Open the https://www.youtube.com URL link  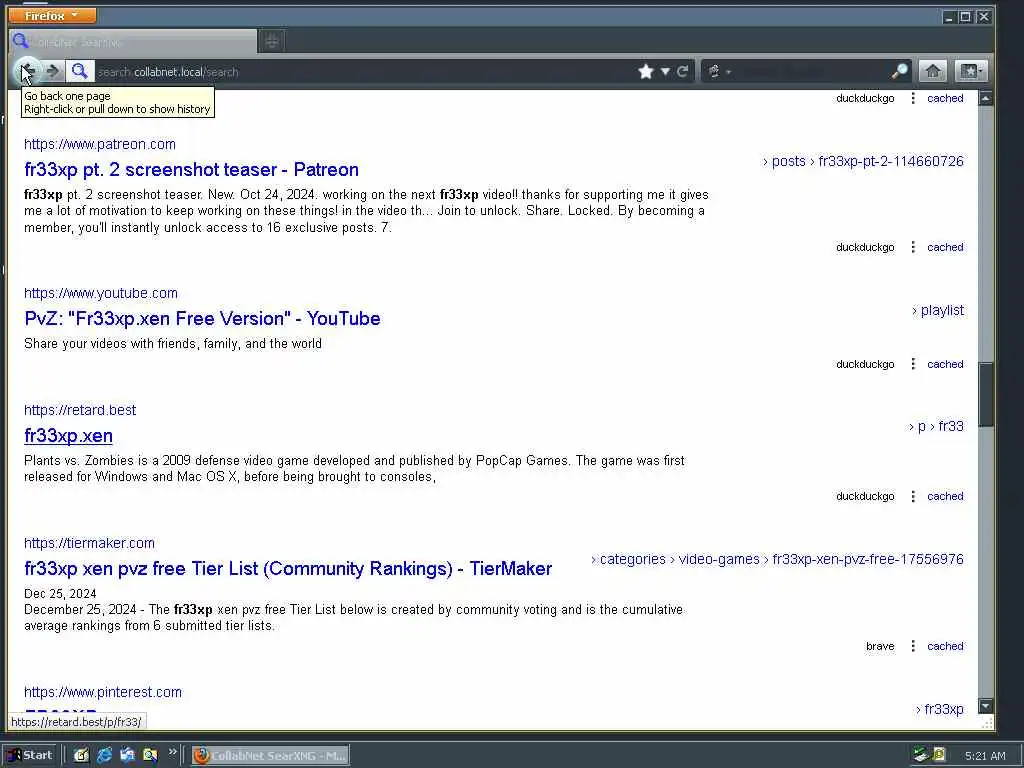tap(101, 293)
